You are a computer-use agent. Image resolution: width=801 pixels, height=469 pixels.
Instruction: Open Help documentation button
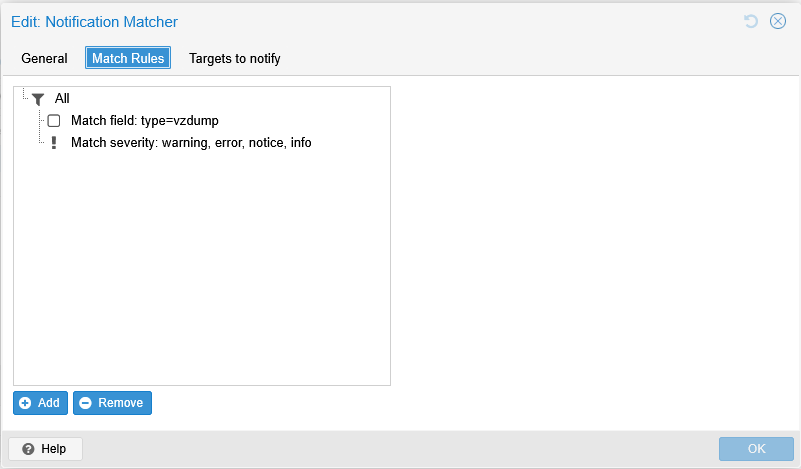pos(45,449)
